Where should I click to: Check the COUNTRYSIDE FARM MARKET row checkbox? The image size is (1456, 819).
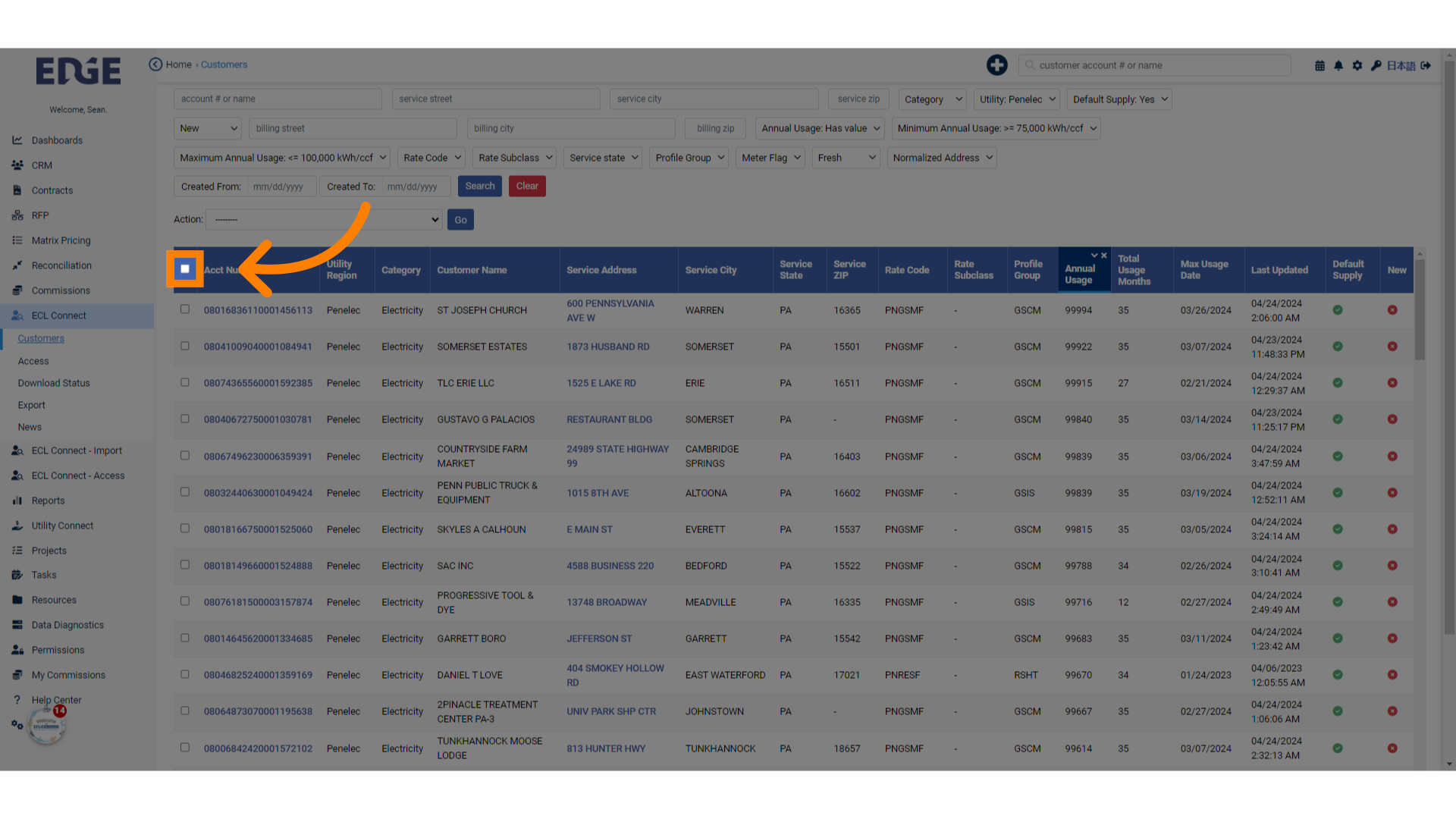(185, 456)
